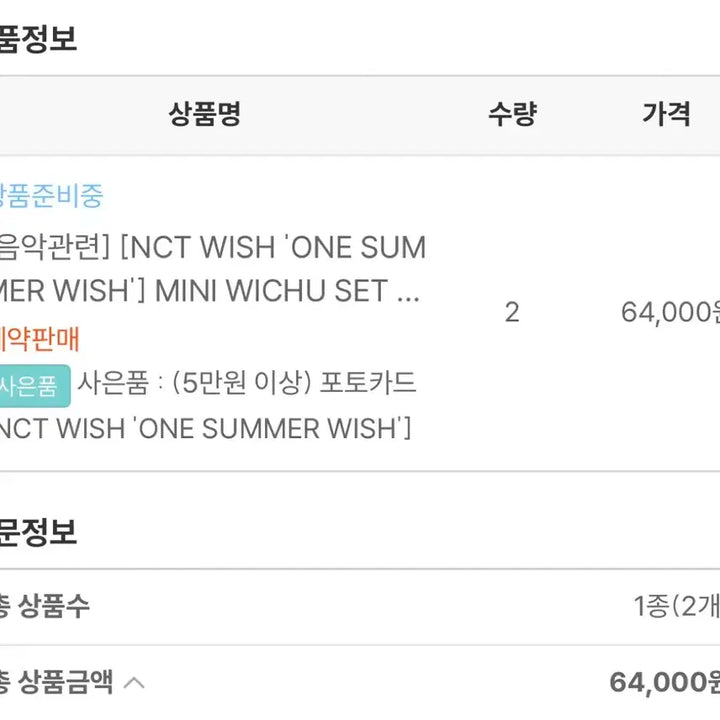
Task: Click the 1종(2개) product count value
Action: click(676, 606)
